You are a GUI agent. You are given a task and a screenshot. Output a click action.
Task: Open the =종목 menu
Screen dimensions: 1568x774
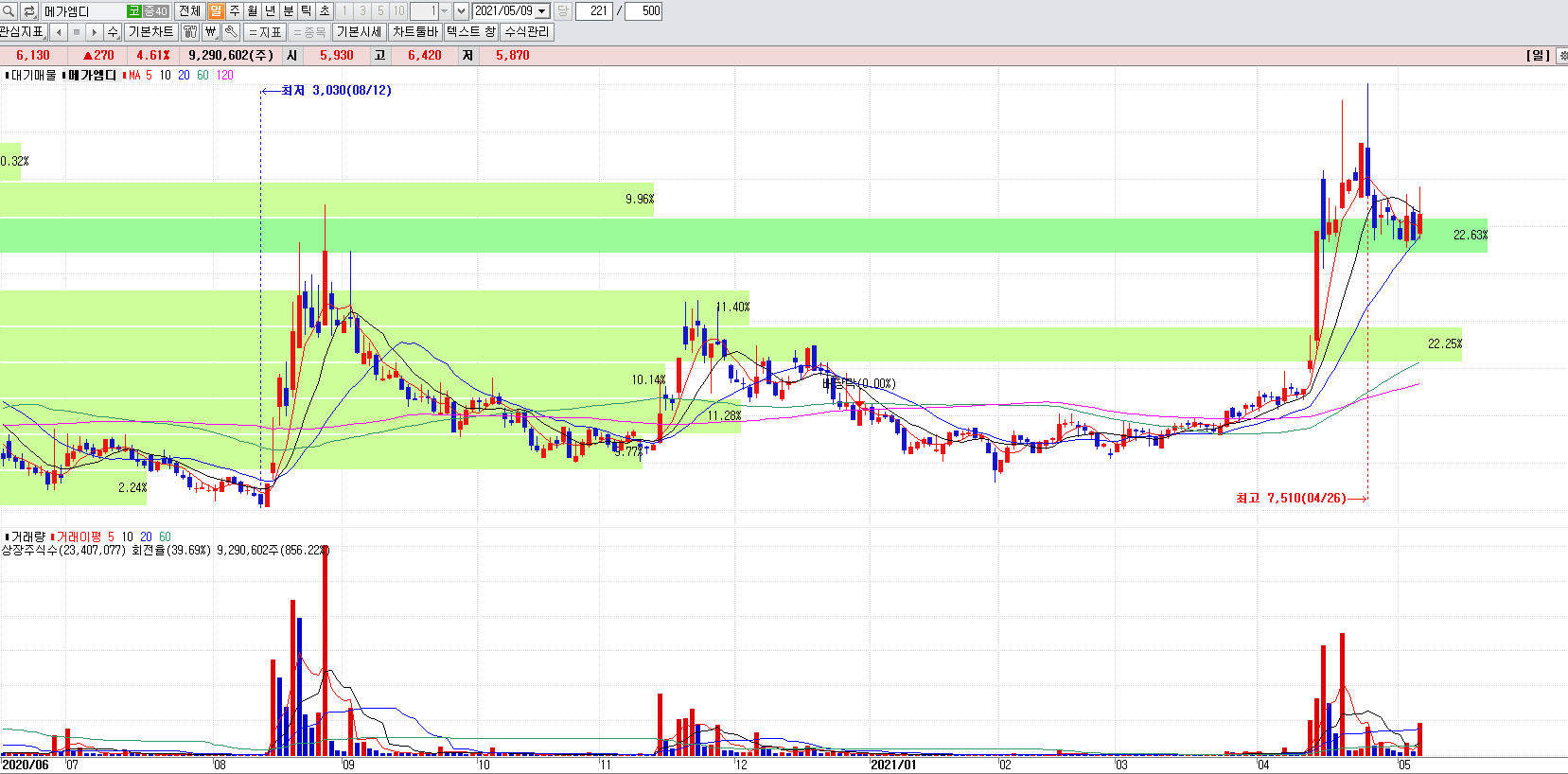pos(309,32)
